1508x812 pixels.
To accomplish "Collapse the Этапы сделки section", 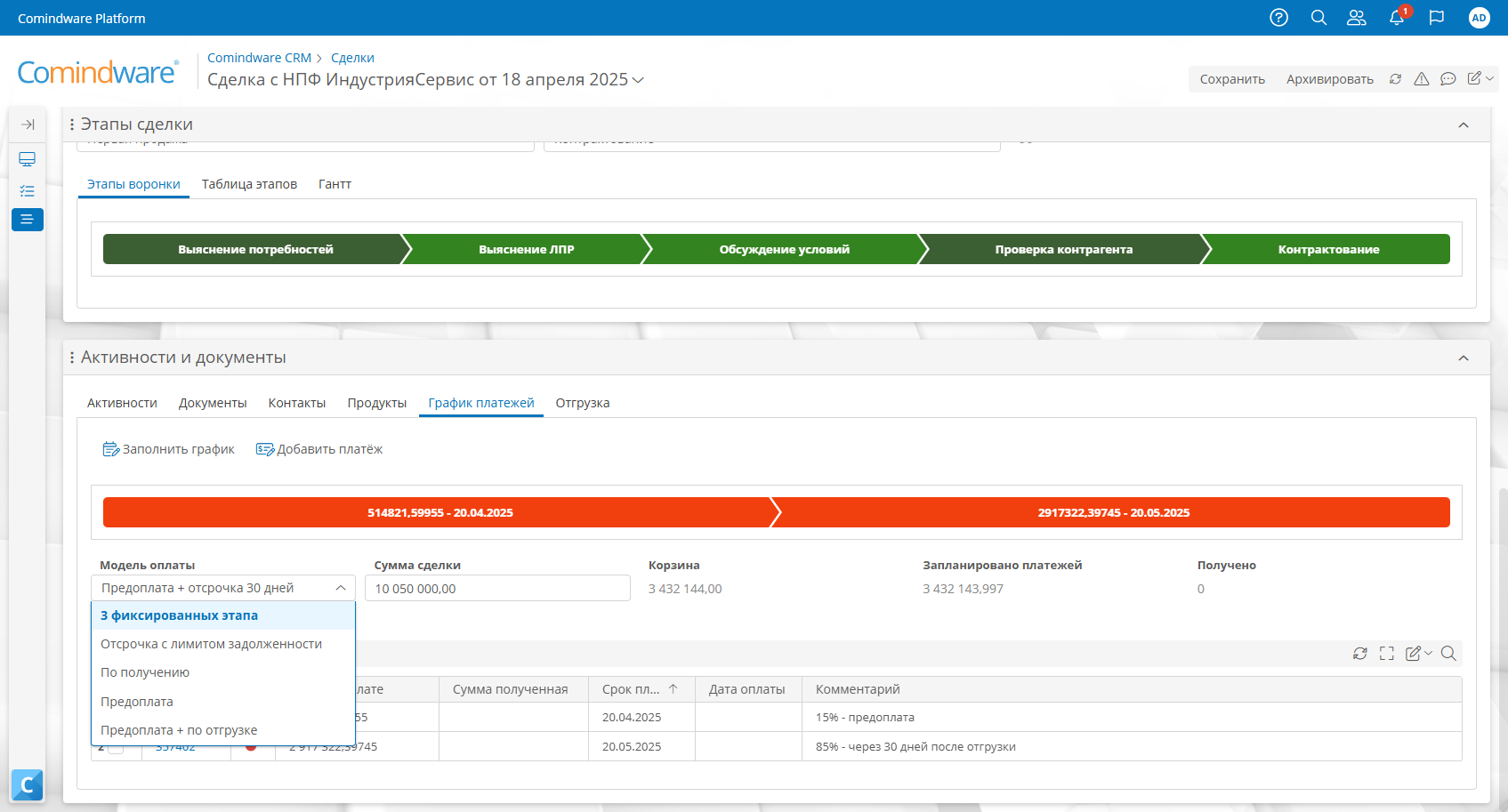I will coord(1464,125).
